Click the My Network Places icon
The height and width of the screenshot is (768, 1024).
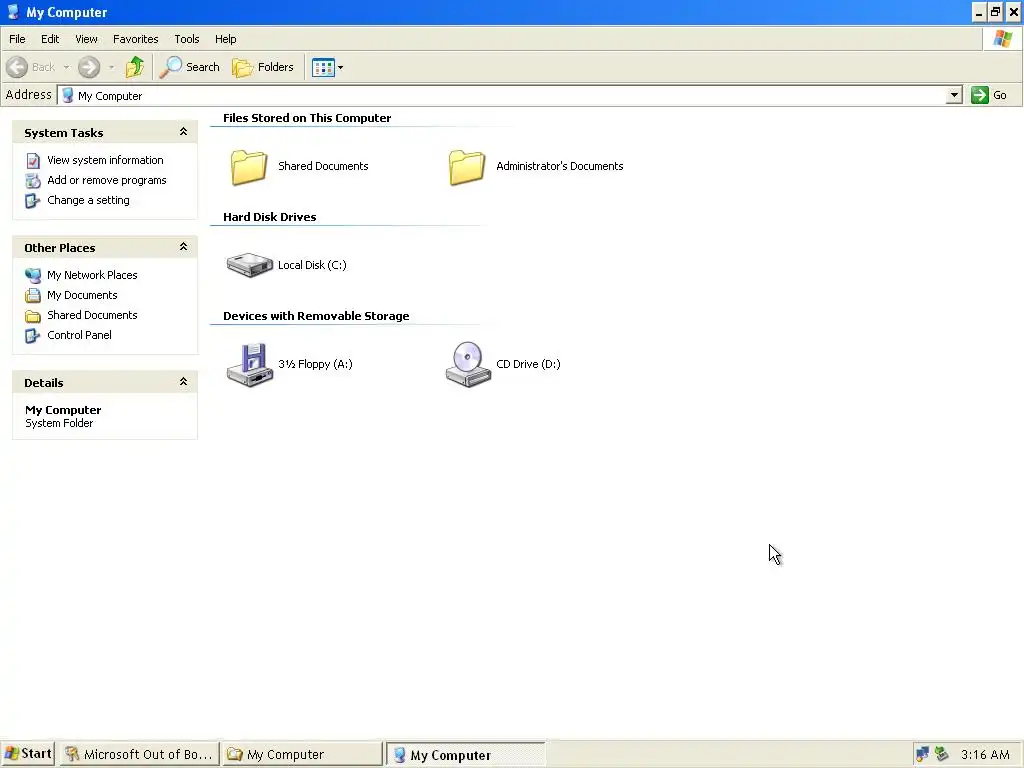[x=33, y=276]
